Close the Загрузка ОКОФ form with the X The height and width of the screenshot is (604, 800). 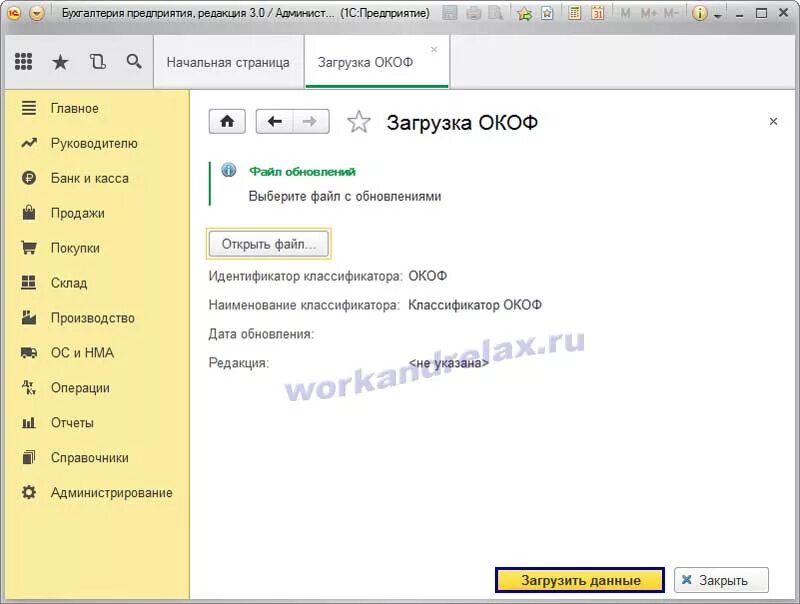(x=773, y=121)
